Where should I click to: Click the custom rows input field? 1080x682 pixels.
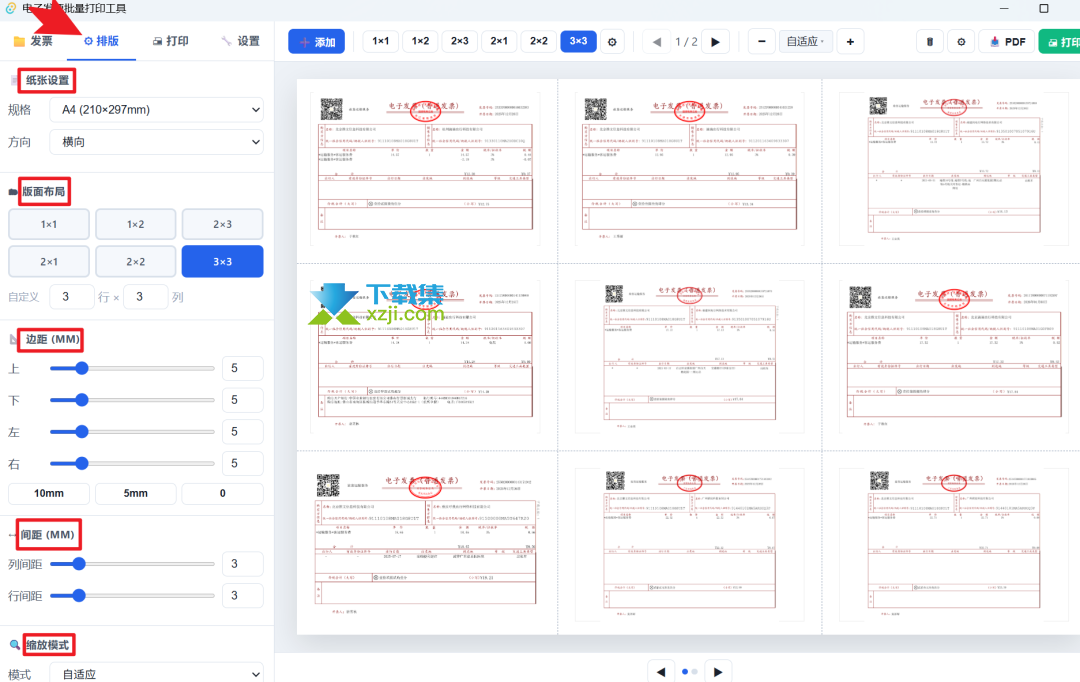[x=72, y=297]
